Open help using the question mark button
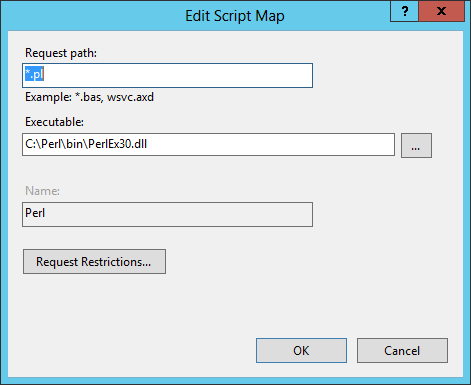471x385 pixels. point(404,11)
